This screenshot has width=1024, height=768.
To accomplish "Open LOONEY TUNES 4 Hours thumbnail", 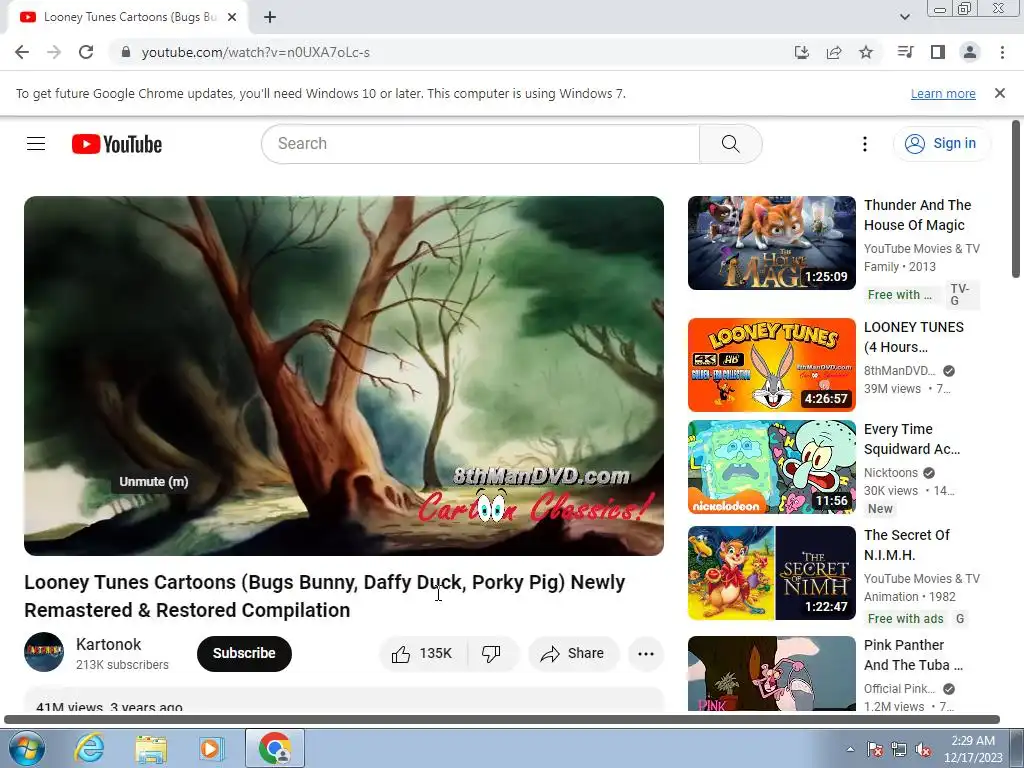I will (771, 364).
